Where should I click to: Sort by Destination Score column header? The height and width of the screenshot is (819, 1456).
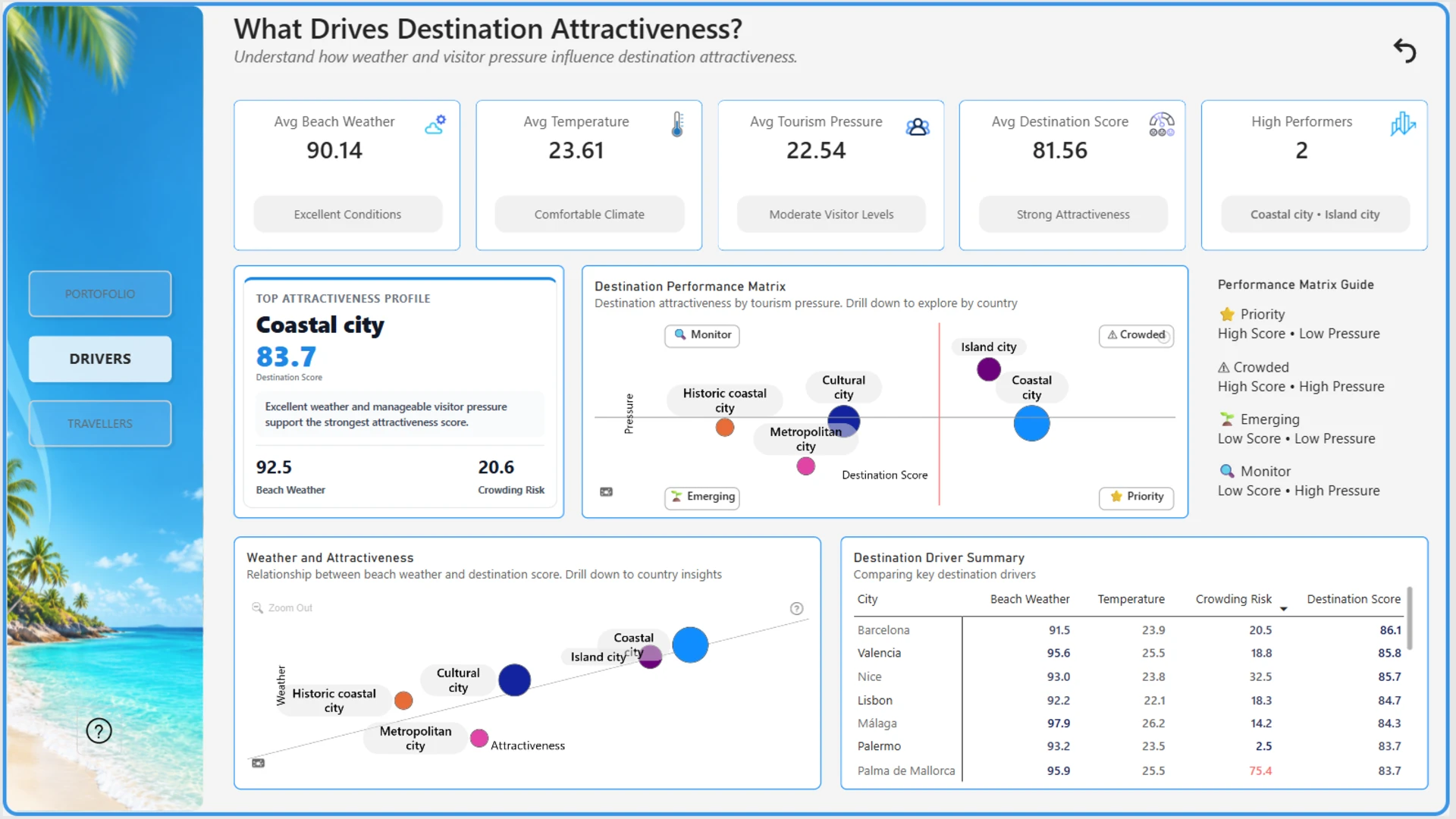pyautogui.click(x=1353, y=599)
